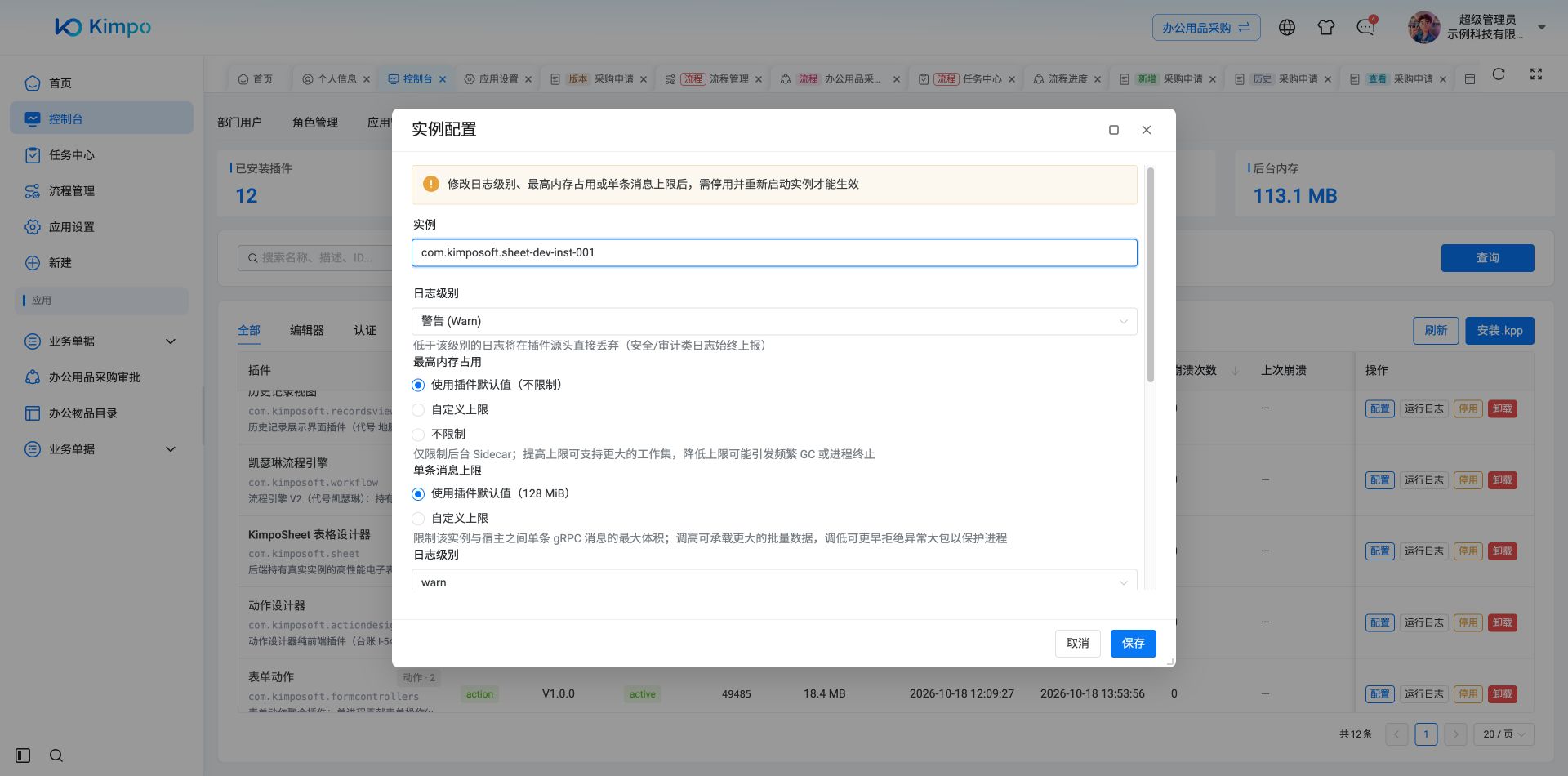Click the 安装 .kpp button
This screenshot has width=1568, height=776.
(x=1500, y=331)
